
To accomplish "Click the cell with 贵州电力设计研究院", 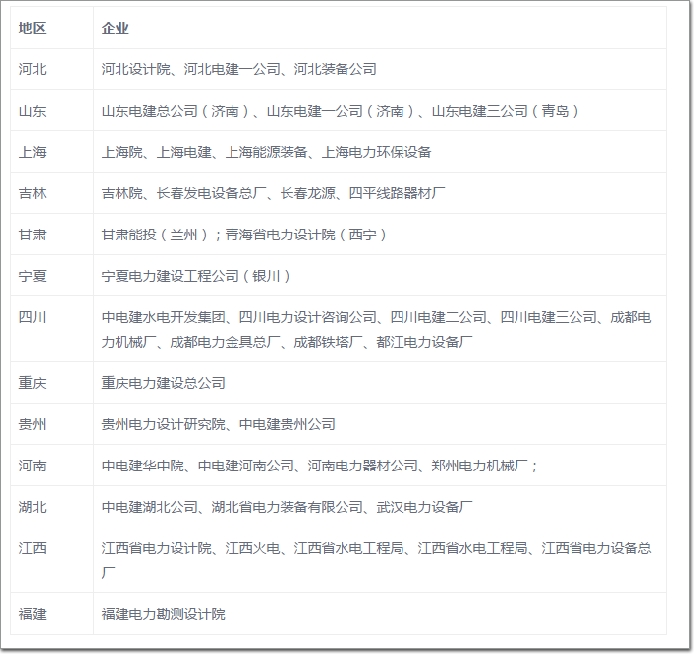I will point(380,424).
